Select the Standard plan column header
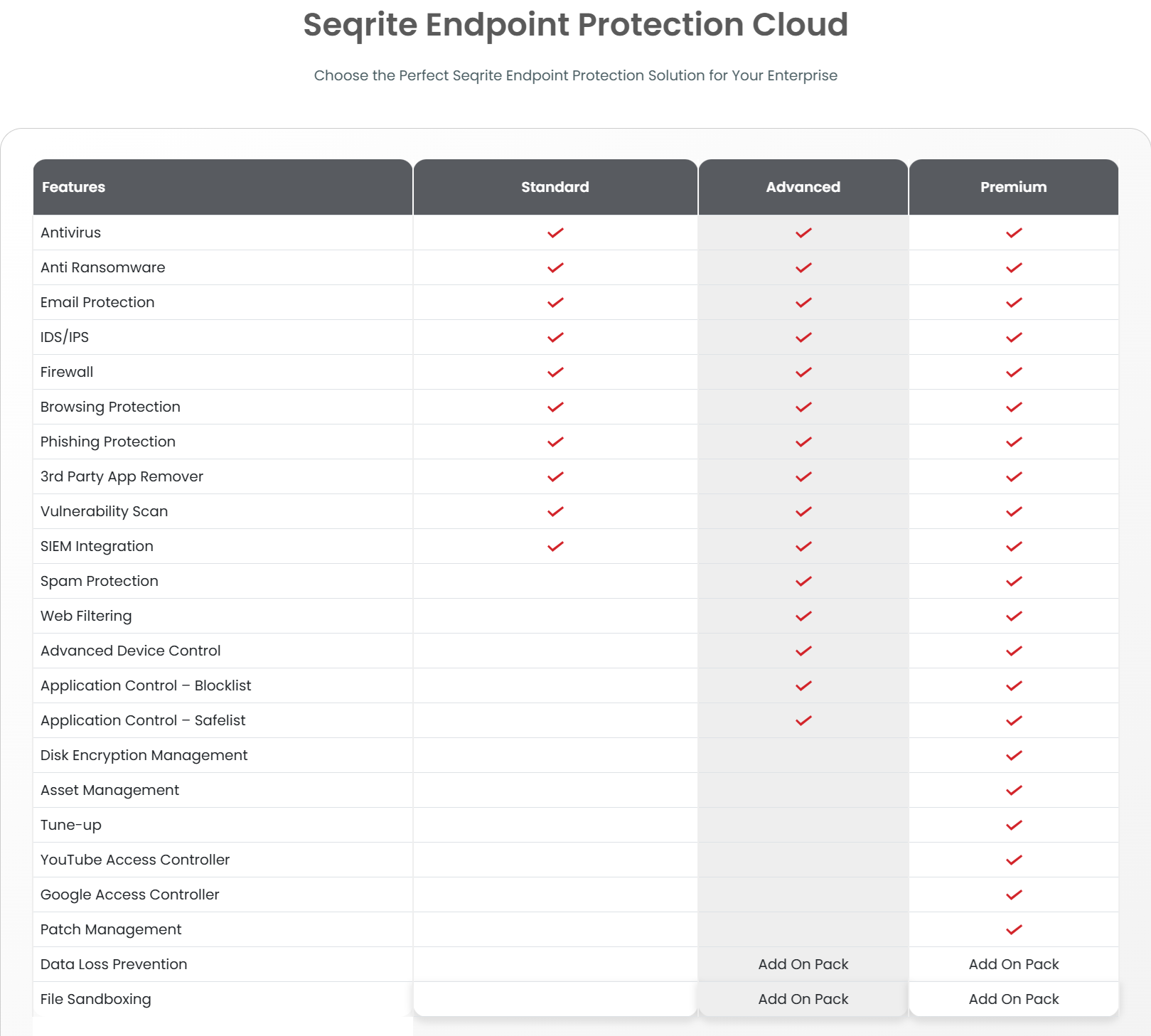The width and height of the screenshot is (1151, 1036). [555, 187]
